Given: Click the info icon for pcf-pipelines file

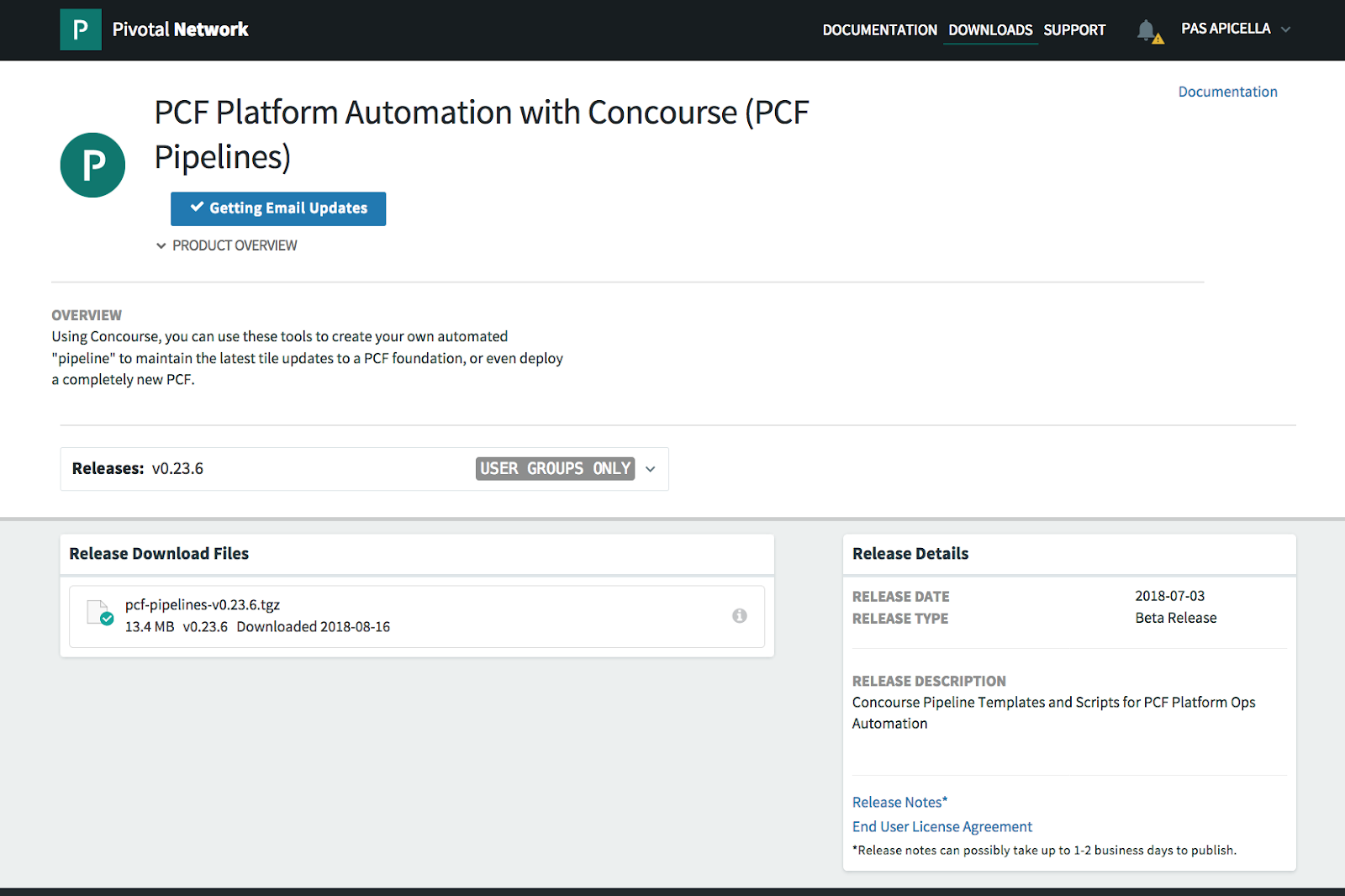Looking at the screenshot, I should click(740, 616).
